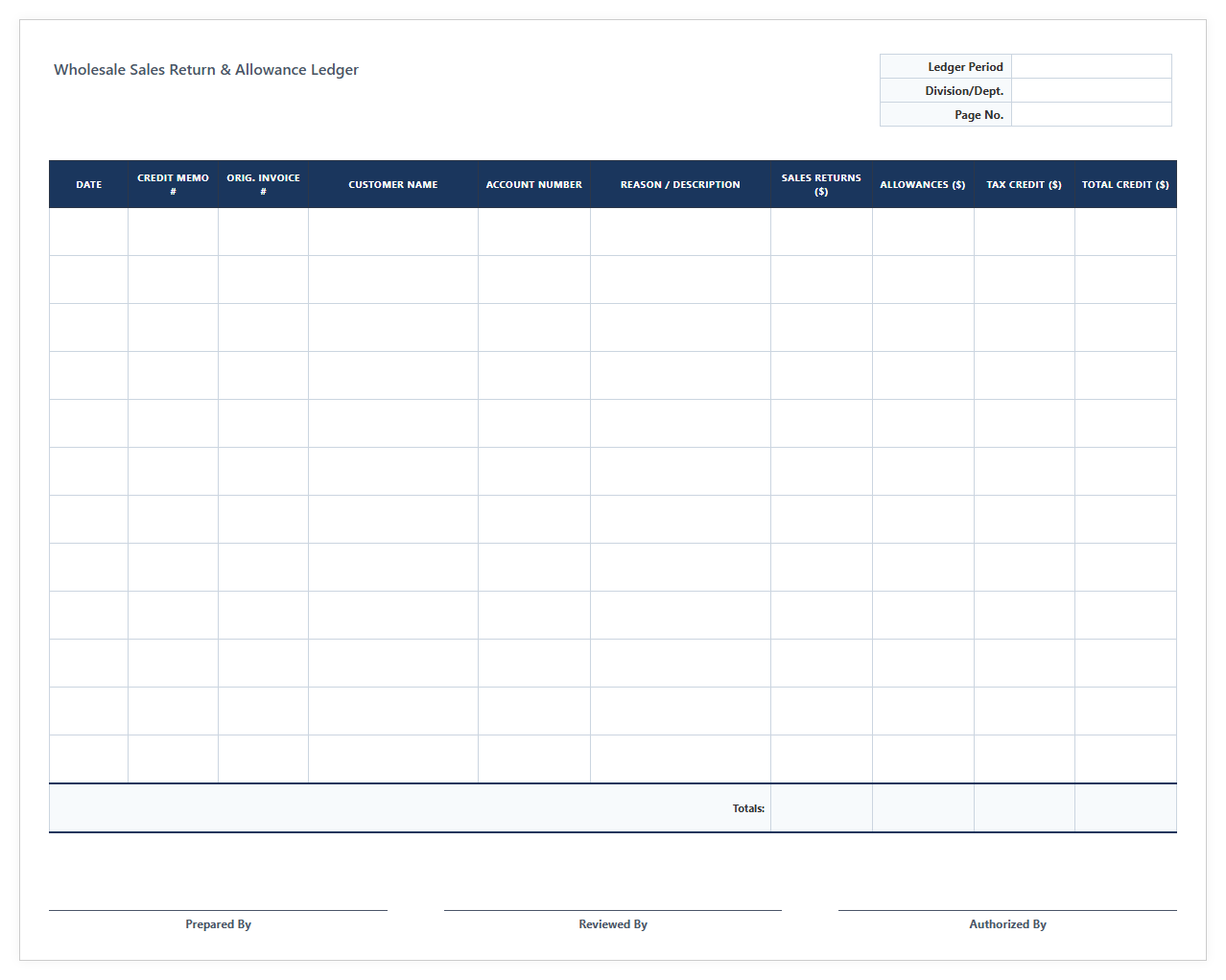Click the DATE column header

pos(89,184)
